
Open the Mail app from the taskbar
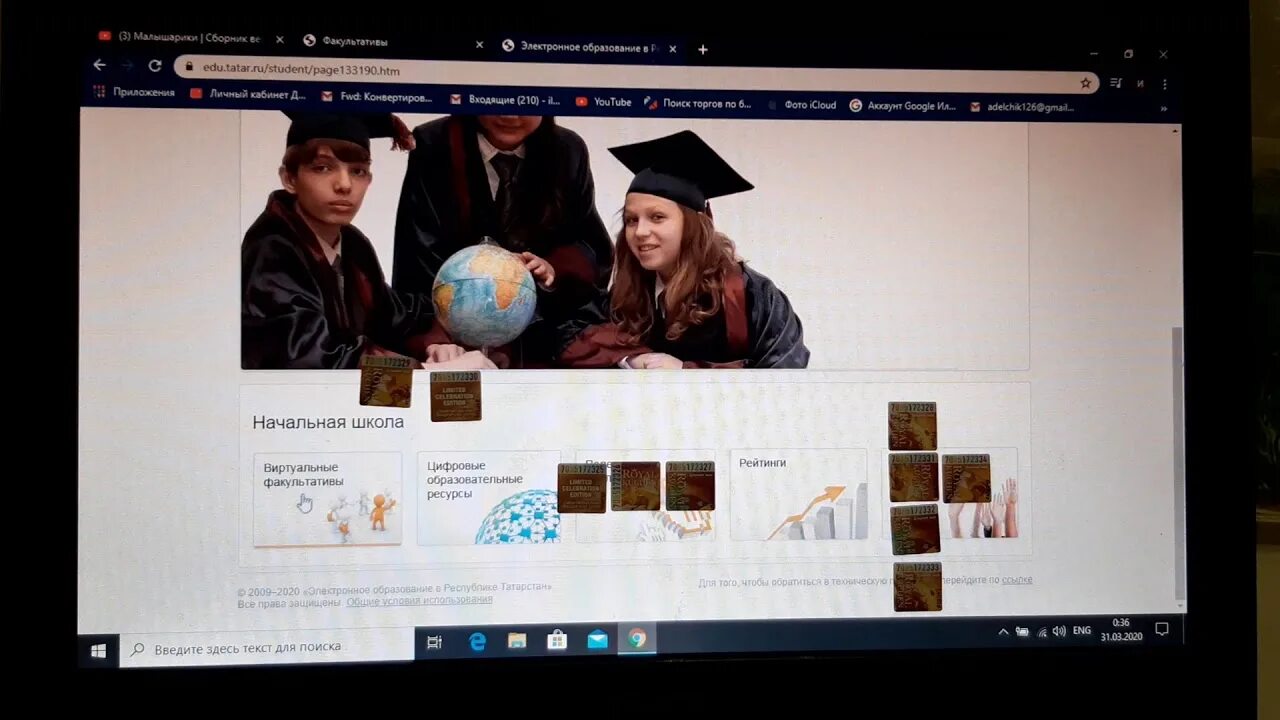pos(597,640)
